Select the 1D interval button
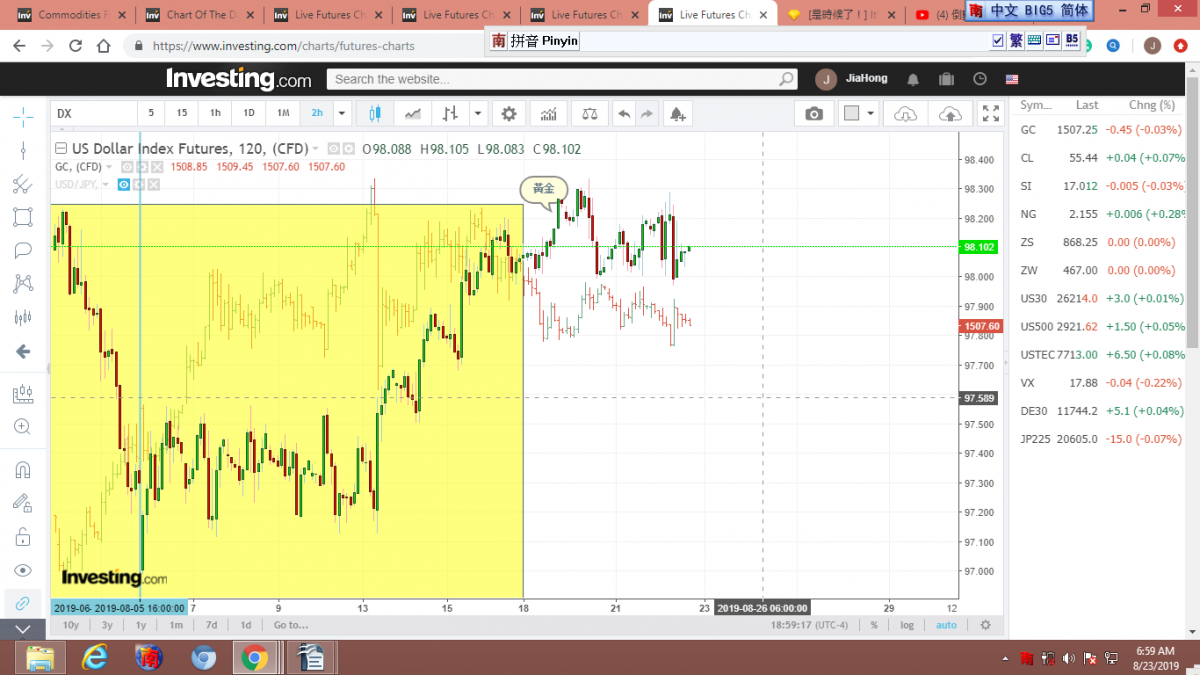This screenshot has width=1200, height=675. point(249,114)
